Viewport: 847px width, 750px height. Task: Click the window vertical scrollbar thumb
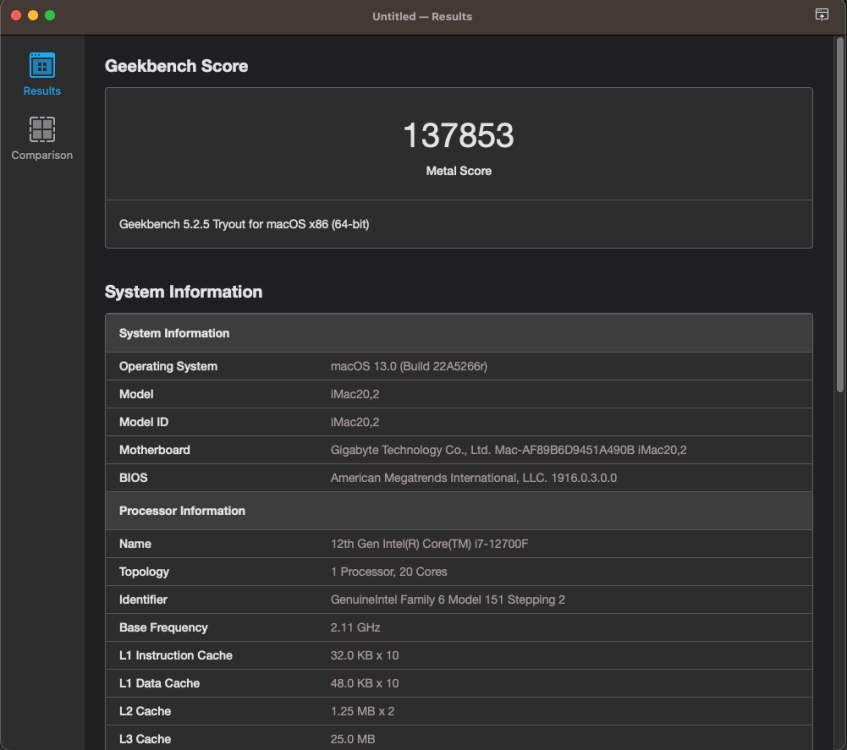pyautogui.click(x=839, y=215)
